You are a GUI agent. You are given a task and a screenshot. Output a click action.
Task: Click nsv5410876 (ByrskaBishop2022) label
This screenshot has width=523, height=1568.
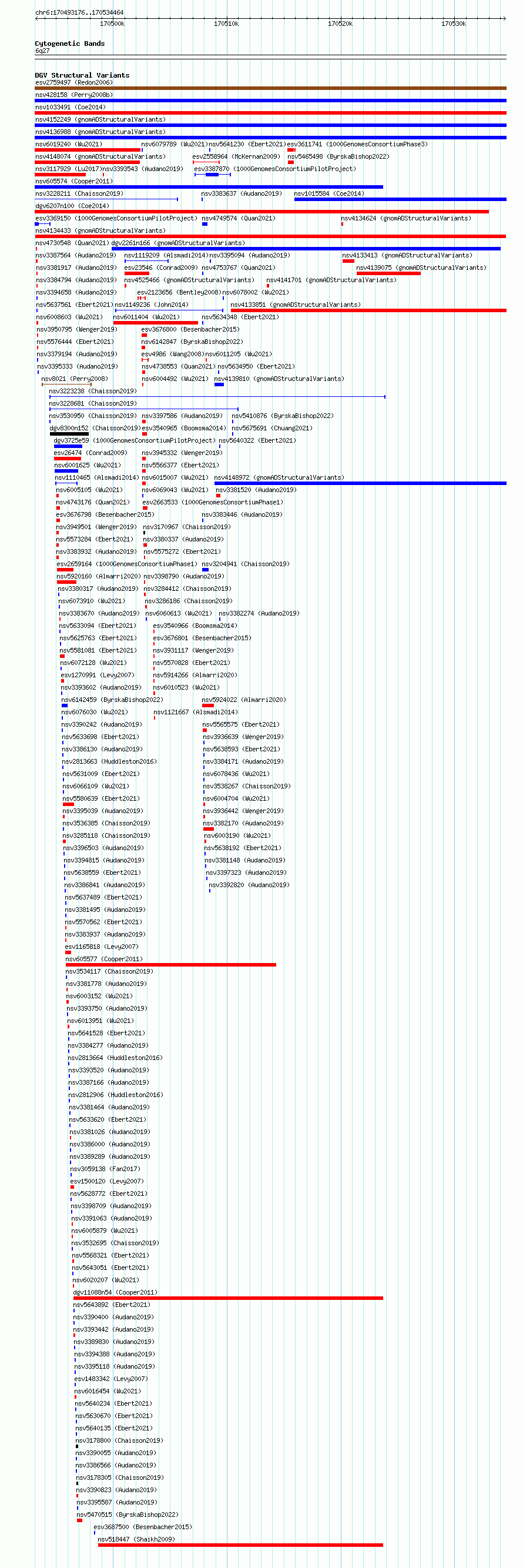point(282,416)
